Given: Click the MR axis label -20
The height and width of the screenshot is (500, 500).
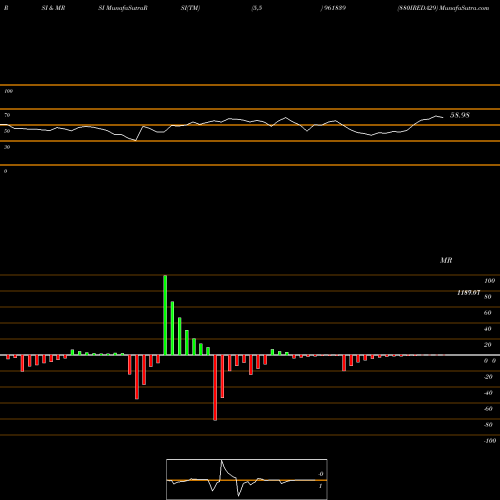Looking at the screenshot, I should (488, 377).
